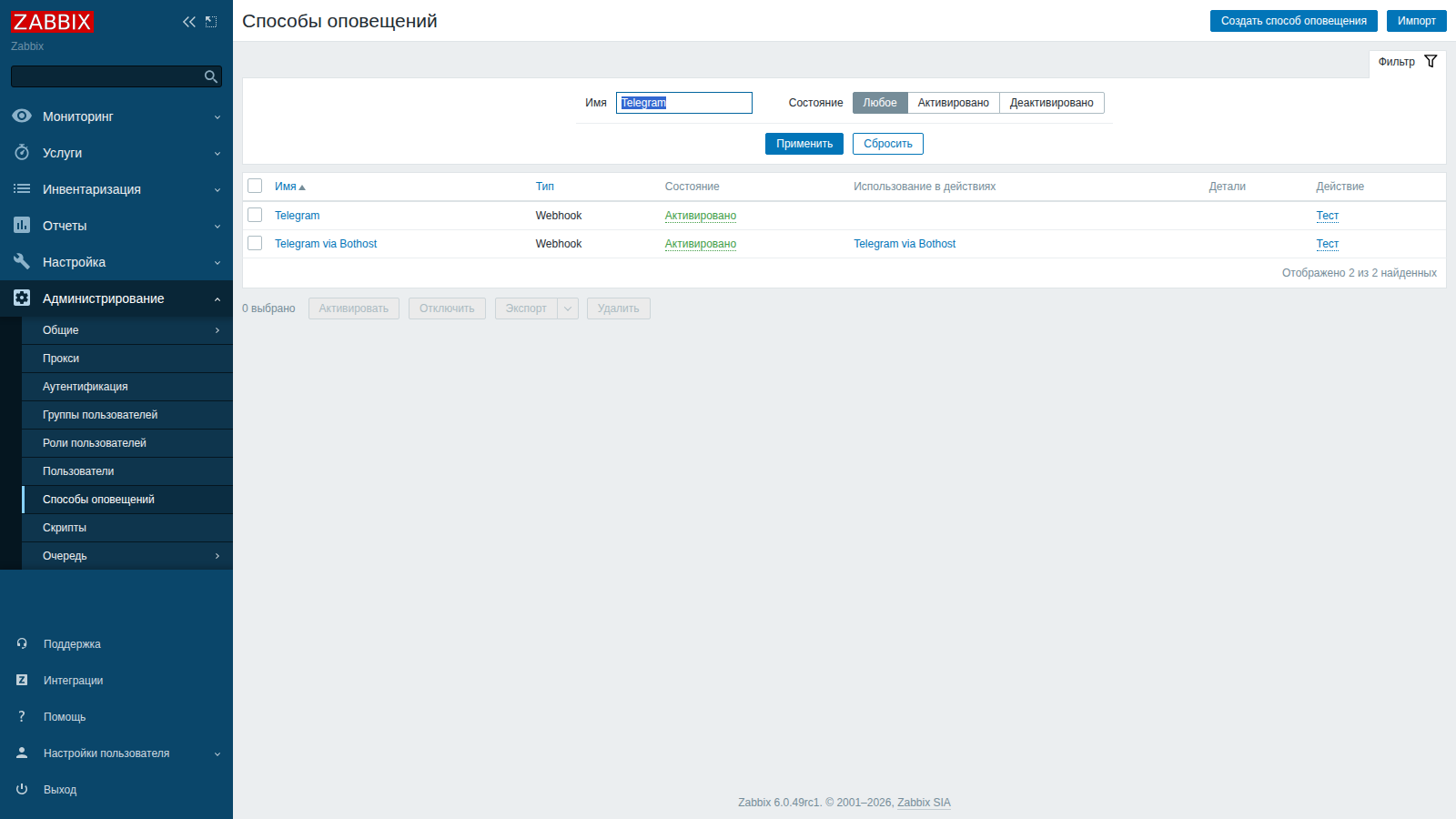1456x819 pixels.
Task: Select state filter 'Любое'
Action: tap(880, 103)
